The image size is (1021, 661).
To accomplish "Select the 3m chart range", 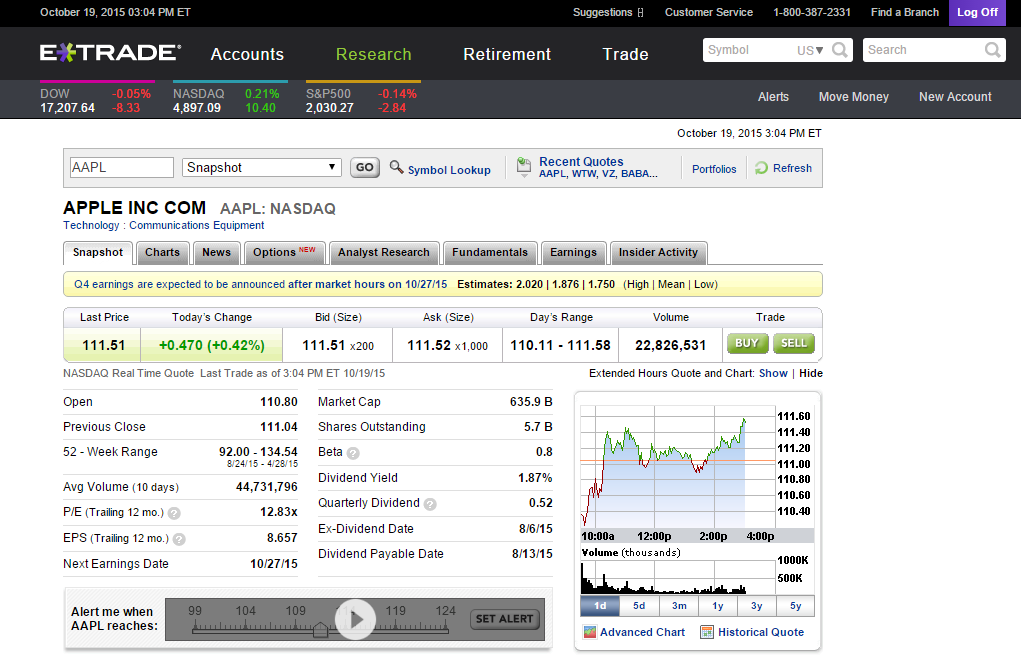I will click(x=679, y=606).
